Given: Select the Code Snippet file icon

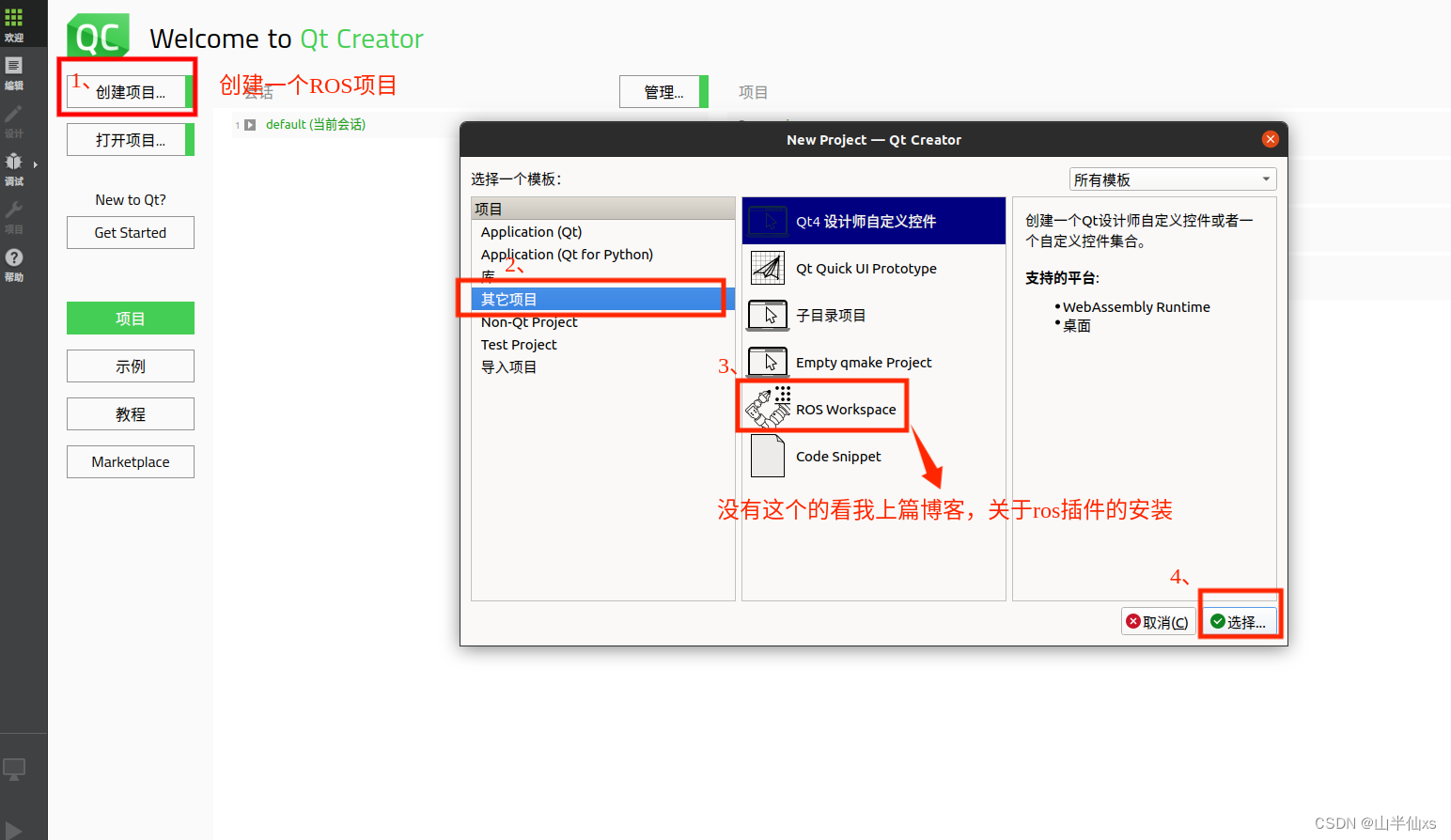Looking at the screenshot, I should pos(768,456).
